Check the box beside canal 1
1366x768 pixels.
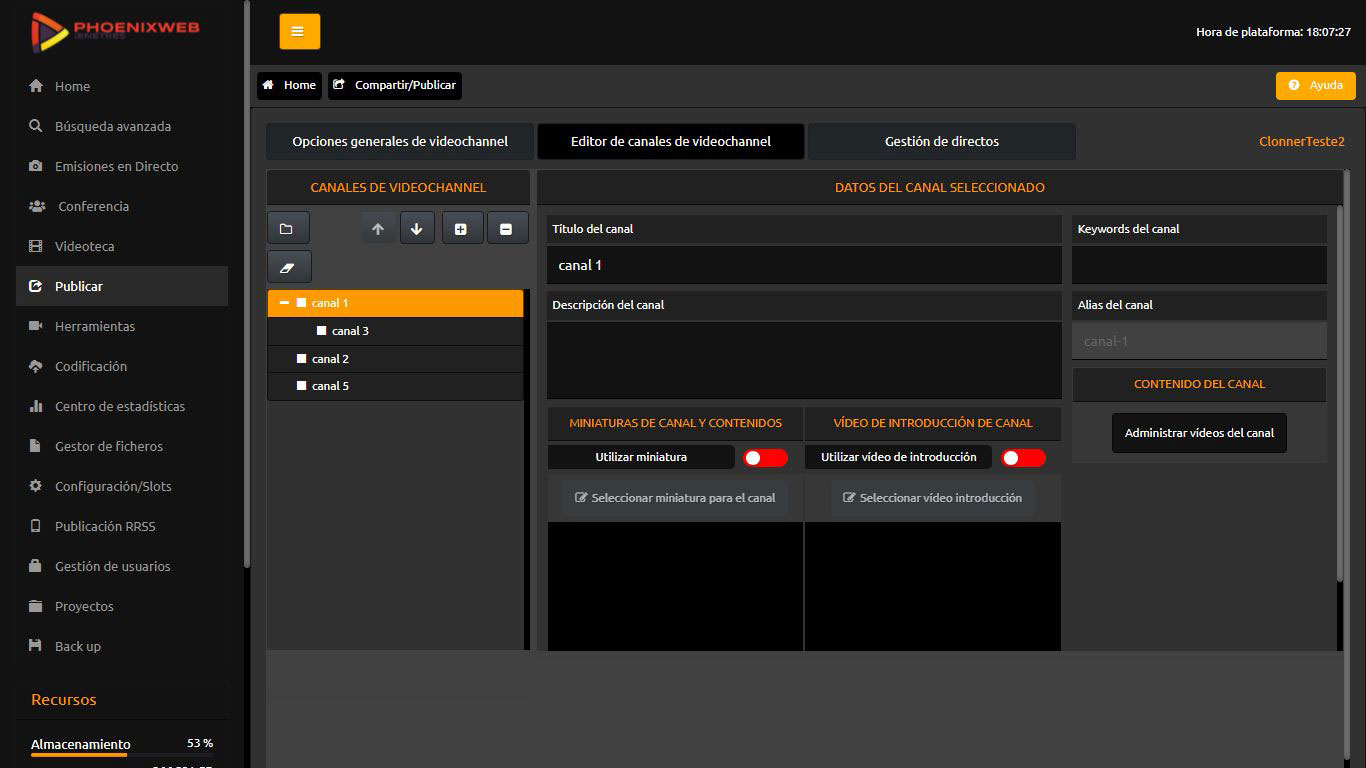tap(301, 302)
